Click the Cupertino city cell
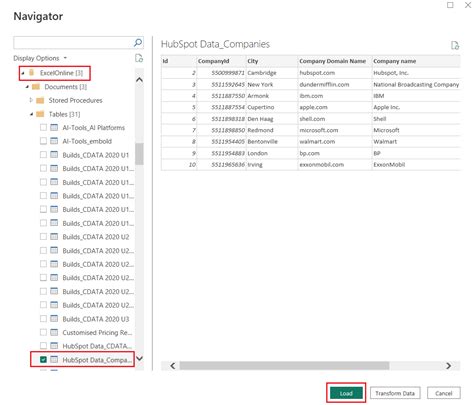The width and height of the screenshot is (474, 405). click(272, 107)
